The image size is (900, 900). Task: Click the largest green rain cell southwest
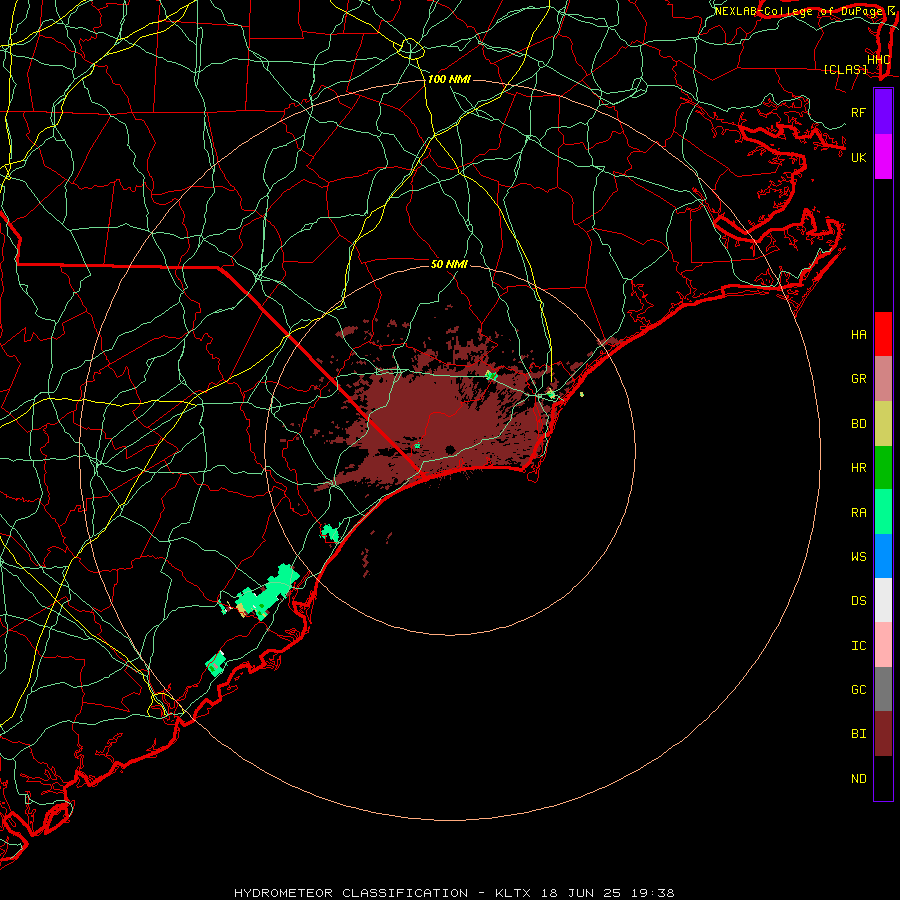267,594
